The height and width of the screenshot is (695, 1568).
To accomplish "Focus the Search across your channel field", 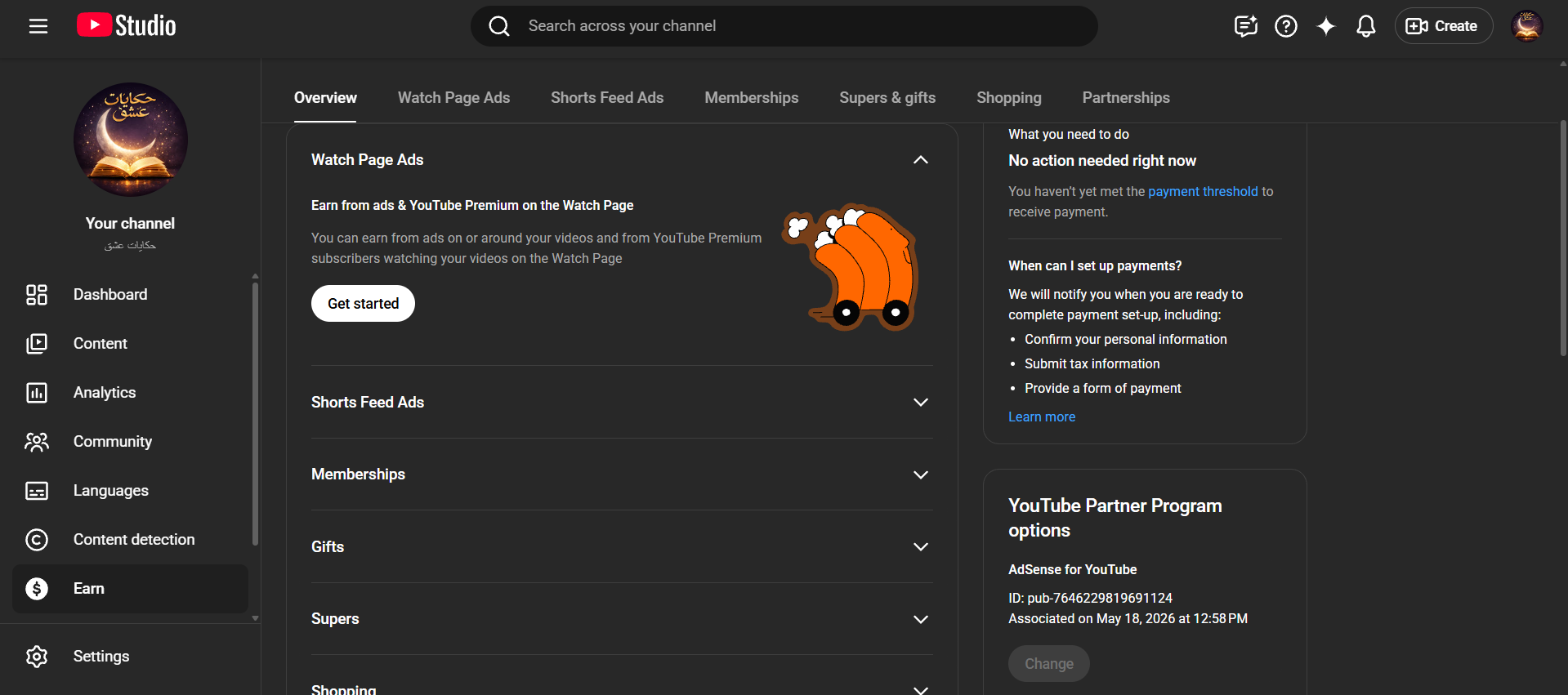I will coord(784,26).
